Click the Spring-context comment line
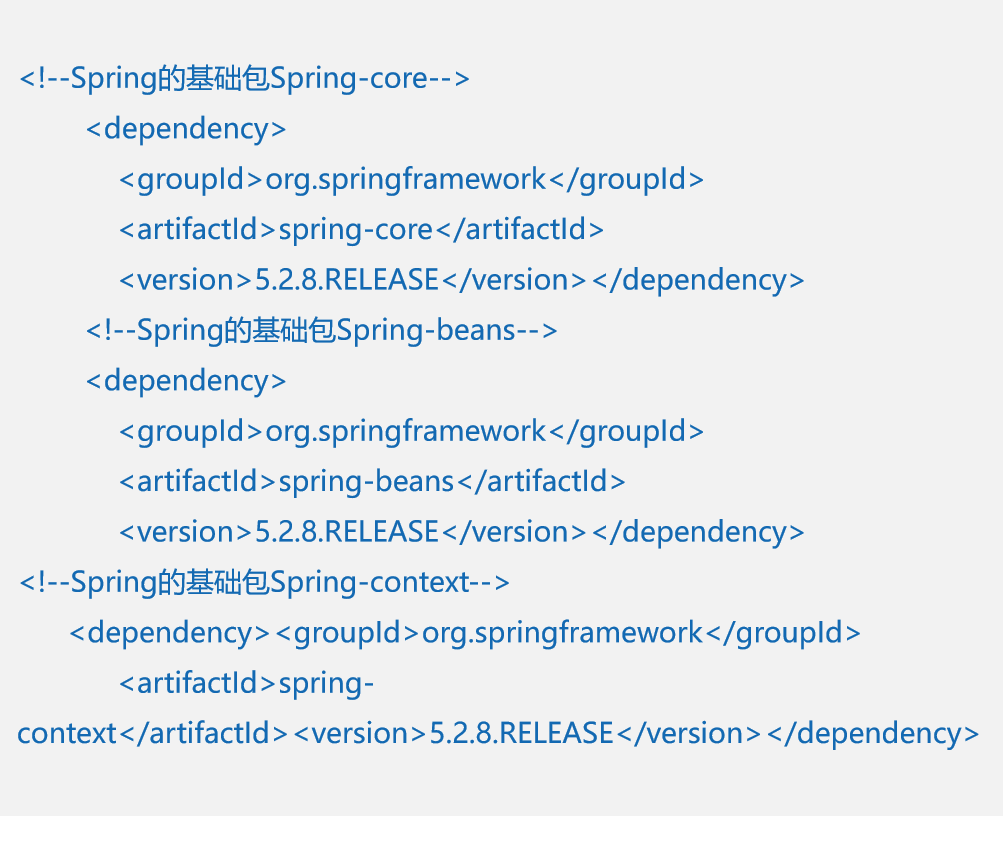The width and height of the screenshot is (1005, 858). [x=264, y=582]
